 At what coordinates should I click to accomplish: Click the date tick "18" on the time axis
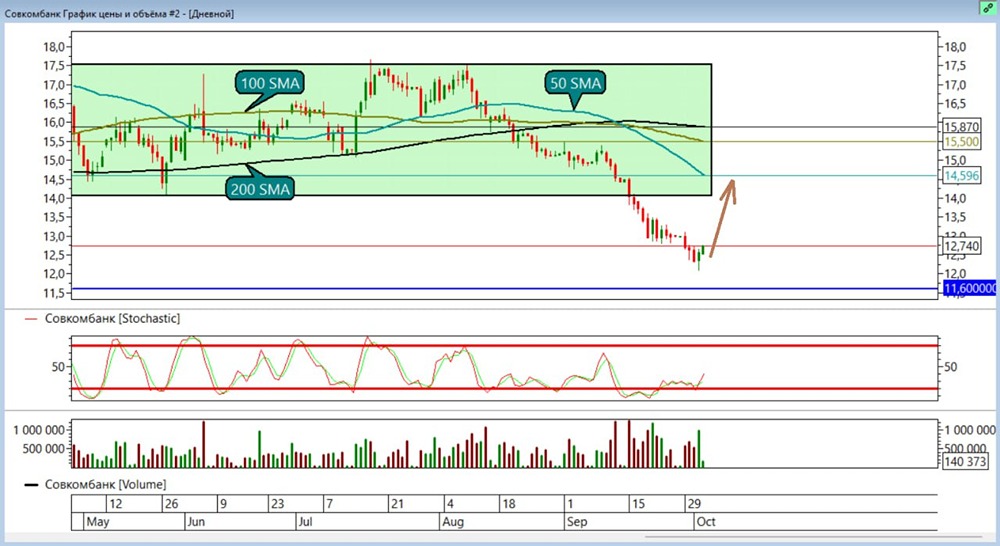point(508,504)
